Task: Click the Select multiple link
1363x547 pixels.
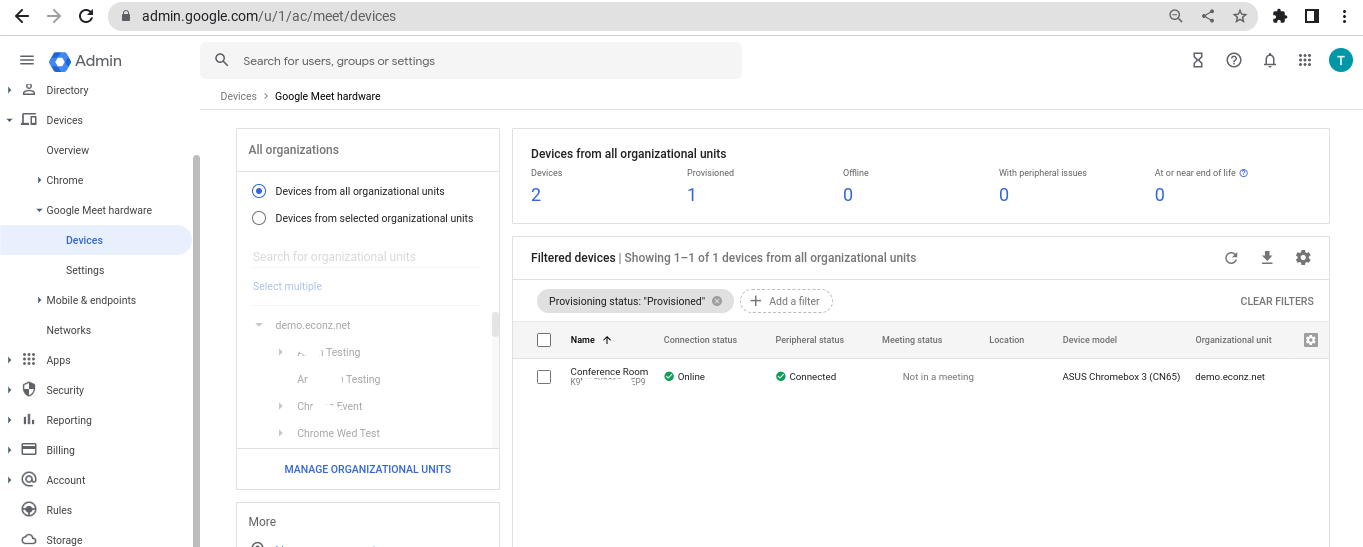Action: pos(287,286)
